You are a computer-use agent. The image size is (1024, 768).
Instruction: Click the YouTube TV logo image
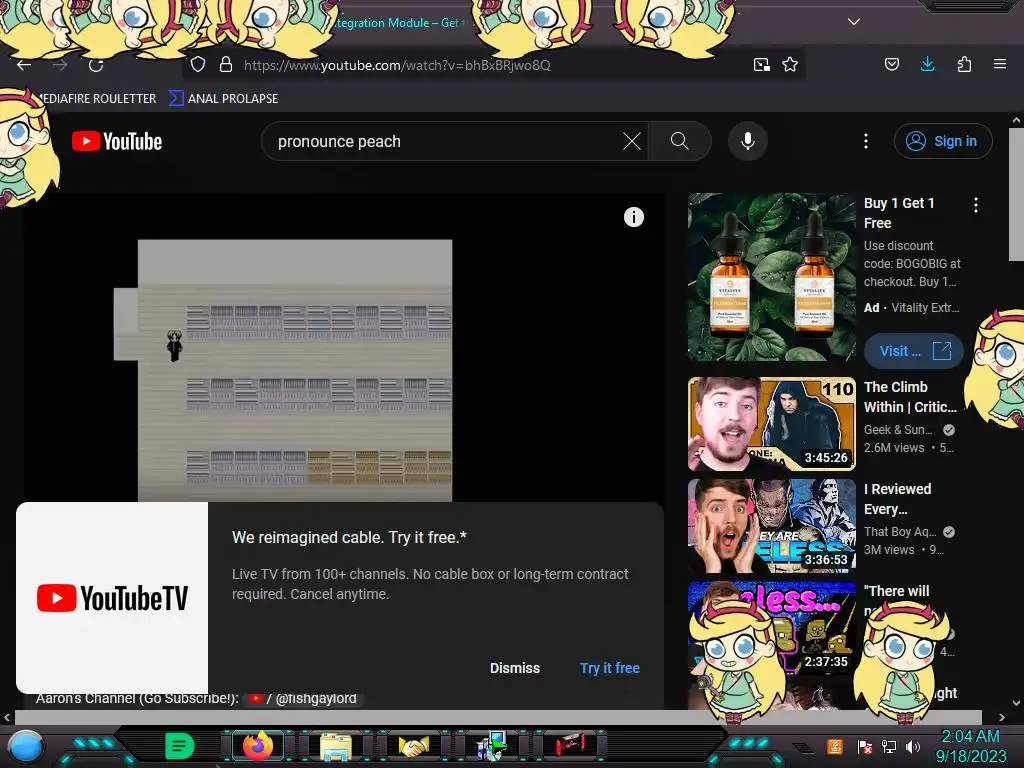coord(112,598)
